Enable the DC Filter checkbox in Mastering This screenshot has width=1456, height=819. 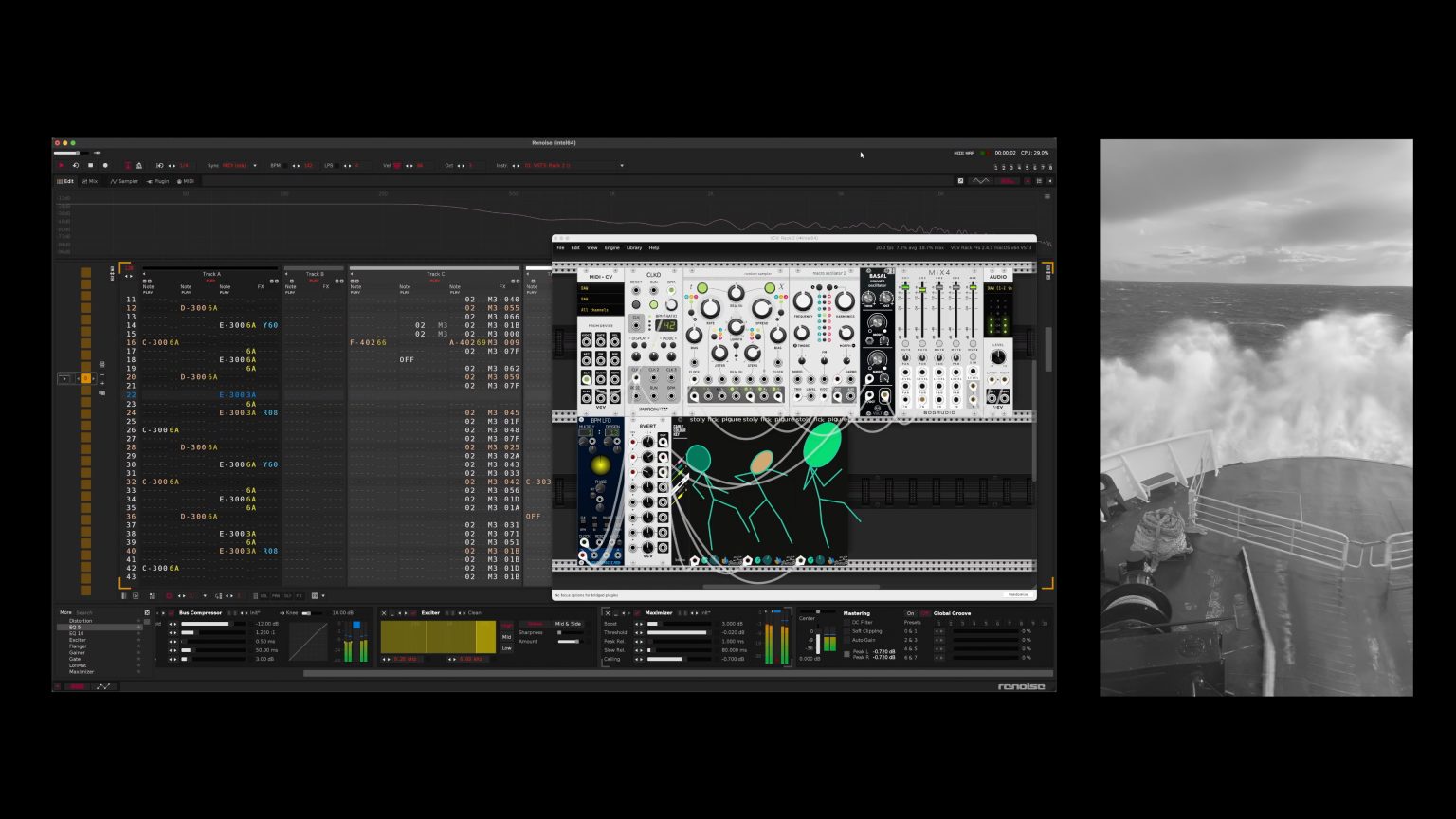[846, 622]
